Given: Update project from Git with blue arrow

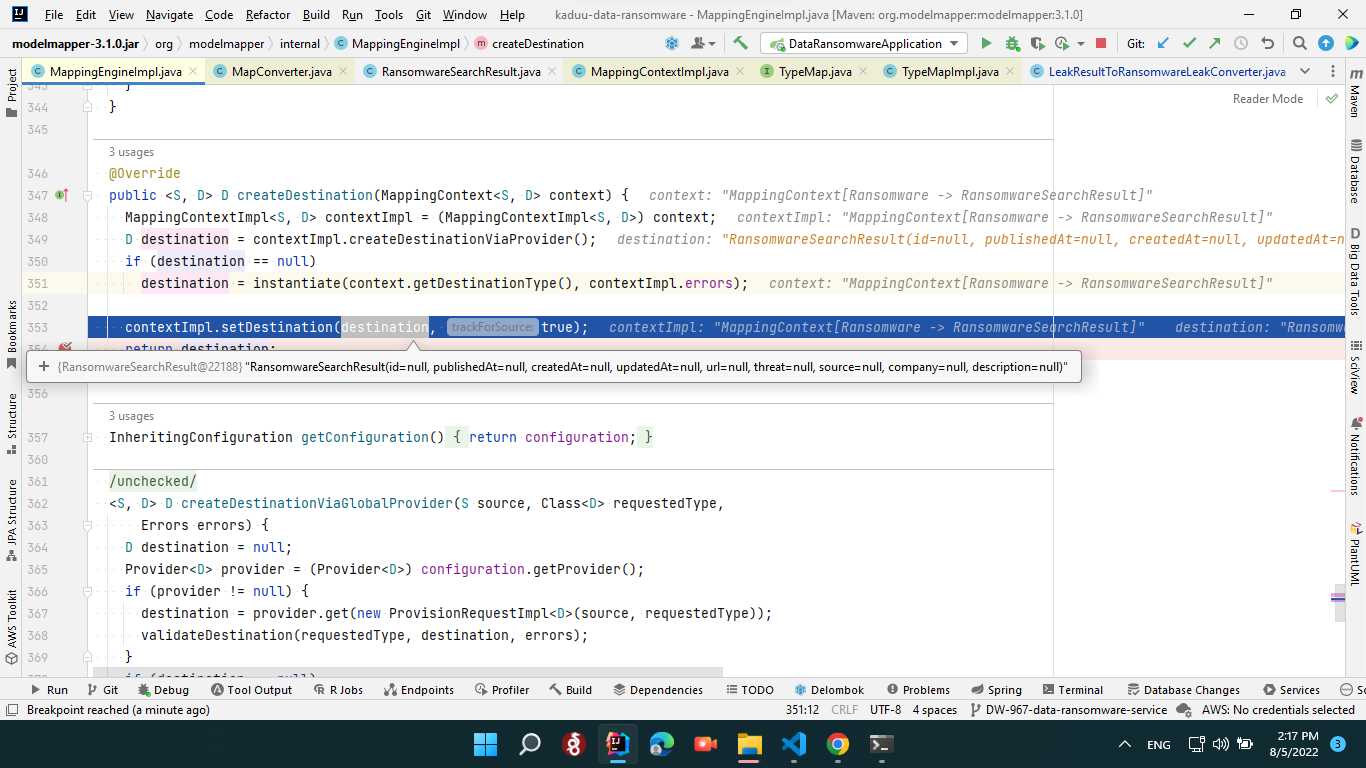Looking at the screenshot, I should coord(1161,43).
